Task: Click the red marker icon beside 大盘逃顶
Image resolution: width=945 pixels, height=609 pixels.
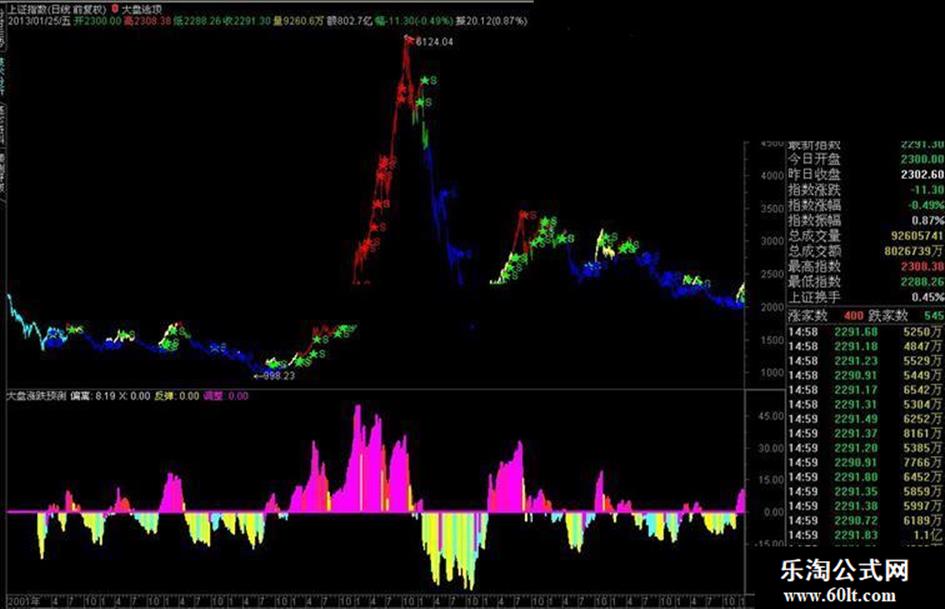Action: click(x=115, y=9)
